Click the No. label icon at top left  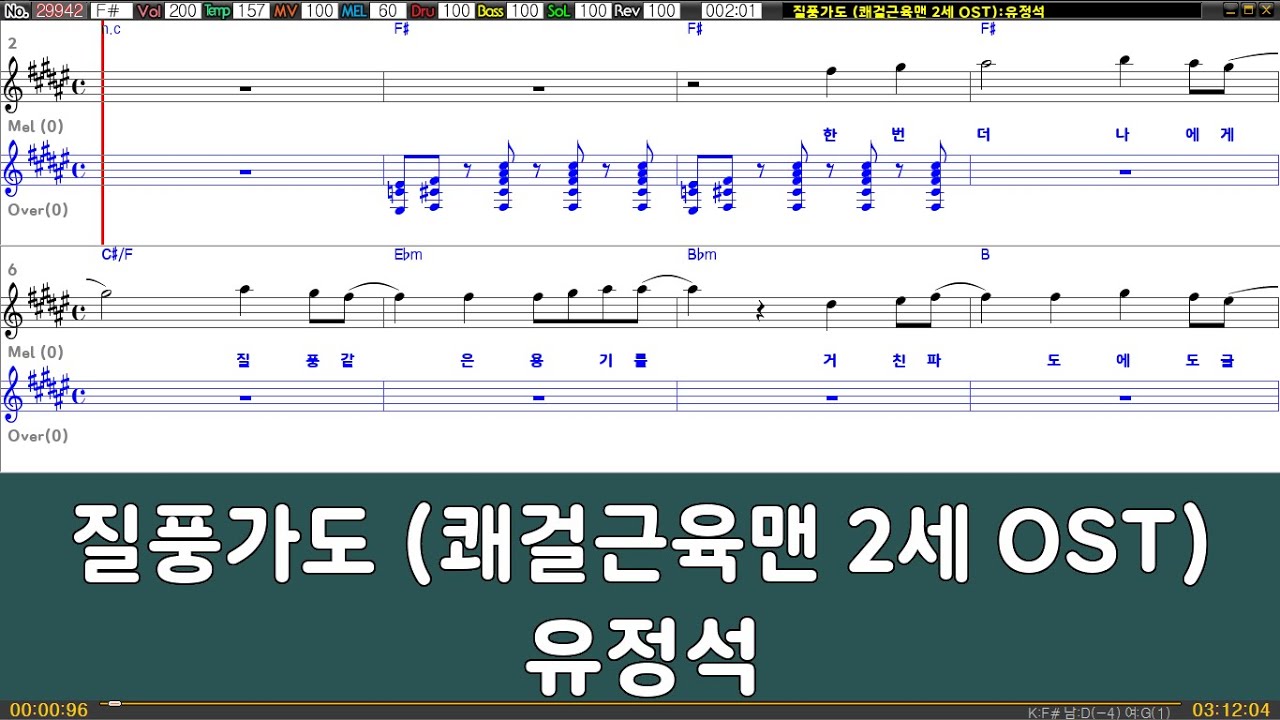click(x=16, y=11)
